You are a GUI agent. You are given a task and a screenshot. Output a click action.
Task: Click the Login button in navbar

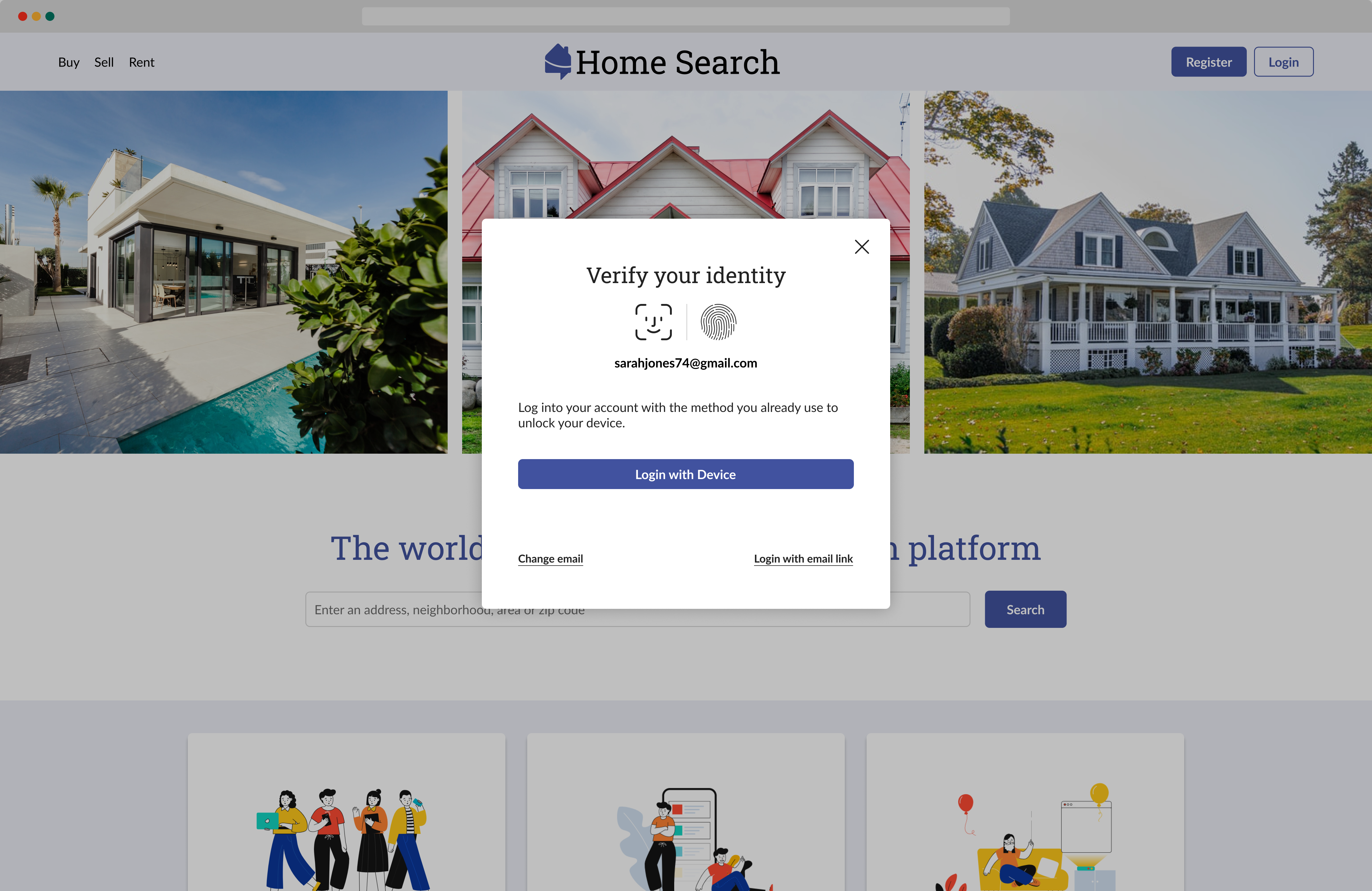[1283, 61]
